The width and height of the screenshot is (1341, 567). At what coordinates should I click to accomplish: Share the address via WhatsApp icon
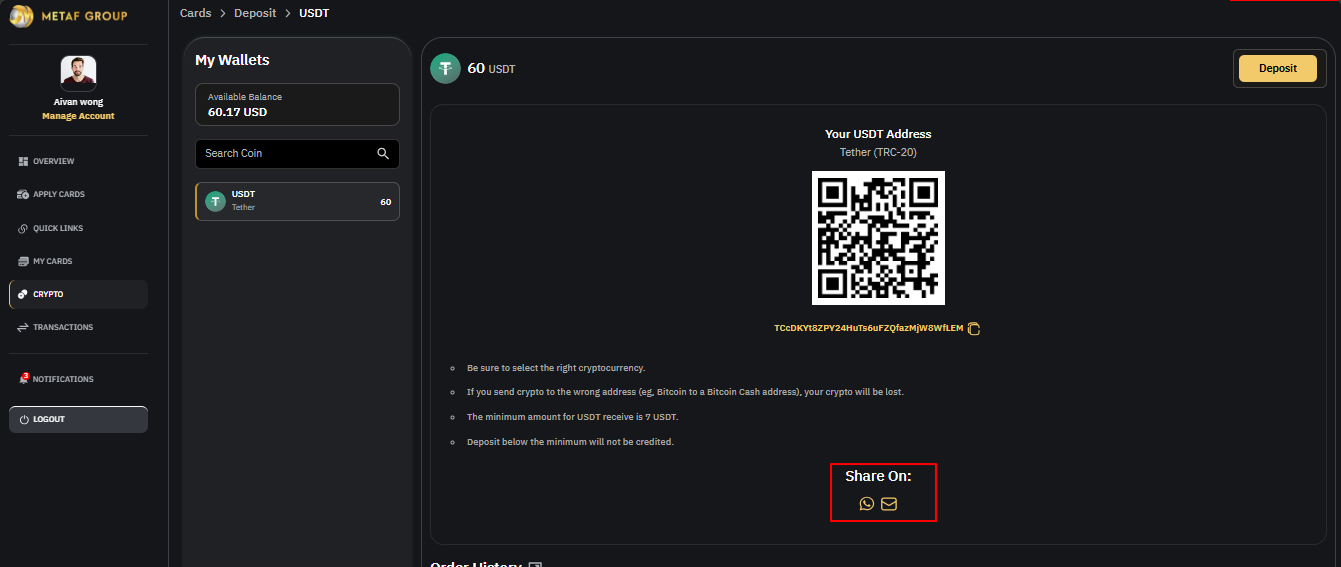867,503
